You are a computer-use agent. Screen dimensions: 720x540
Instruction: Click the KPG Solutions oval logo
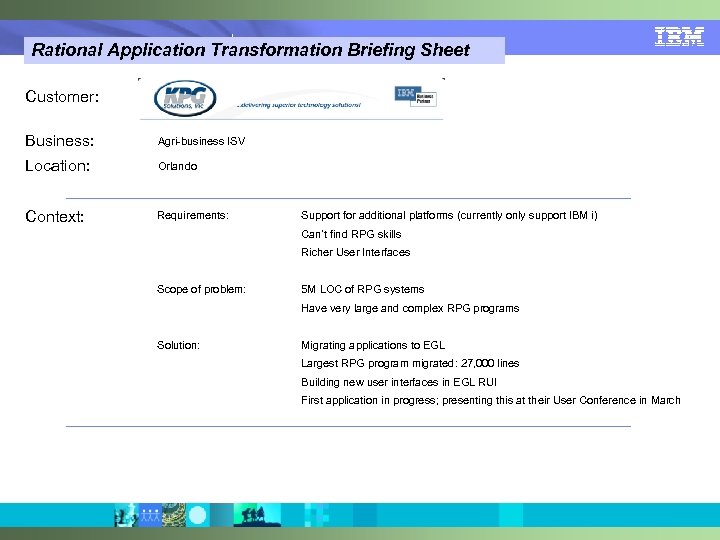click(185, 98)
